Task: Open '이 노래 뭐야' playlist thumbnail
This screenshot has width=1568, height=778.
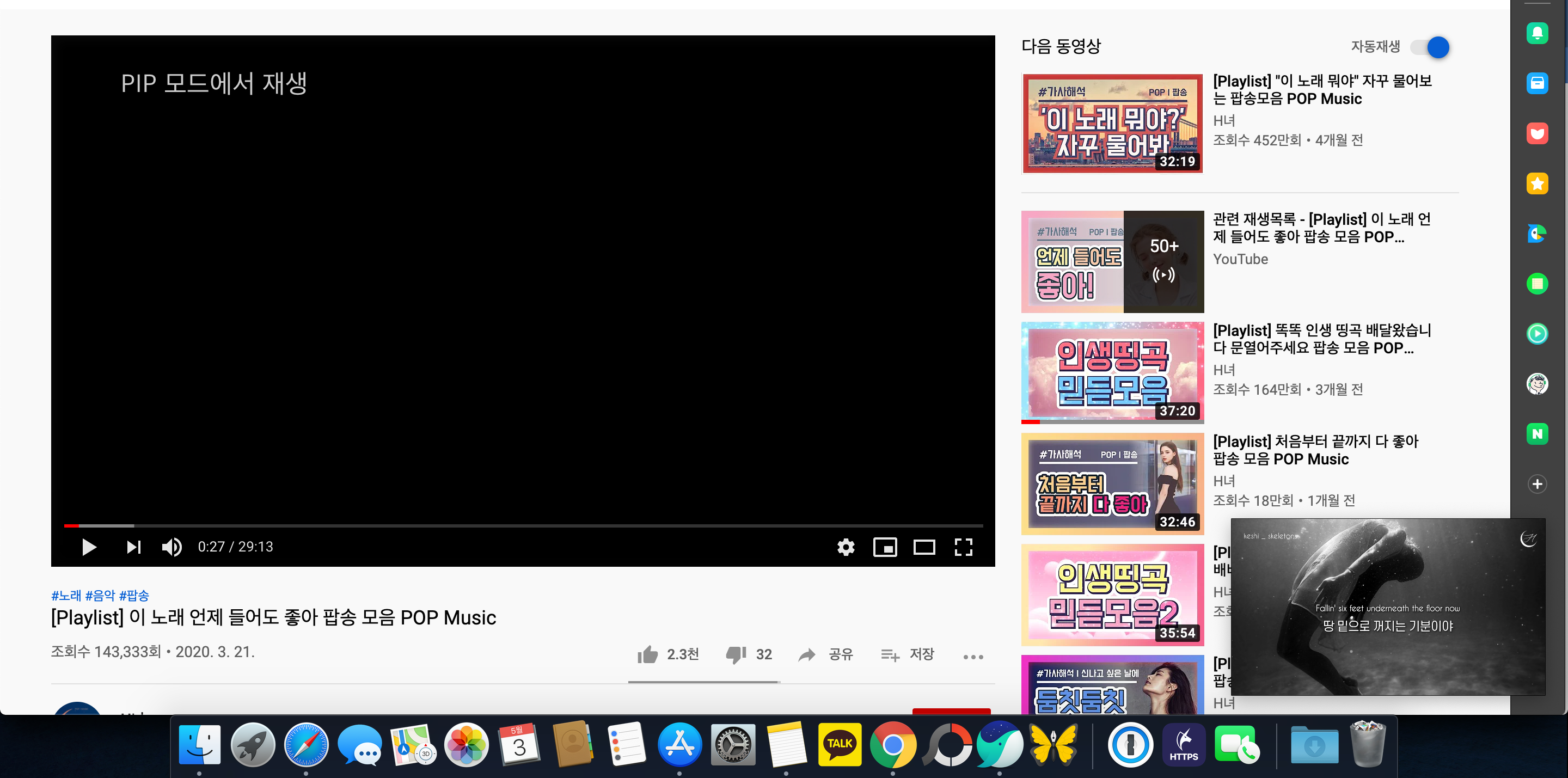Action: tap(1112, 123)
